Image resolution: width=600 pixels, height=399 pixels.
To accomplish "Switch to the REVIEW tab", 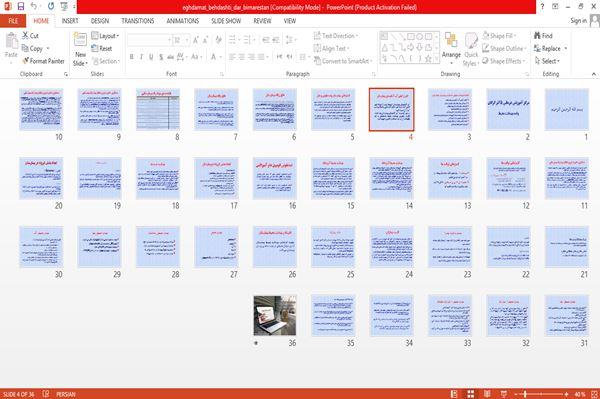I will pyautogui.click(x=262, y=21).
